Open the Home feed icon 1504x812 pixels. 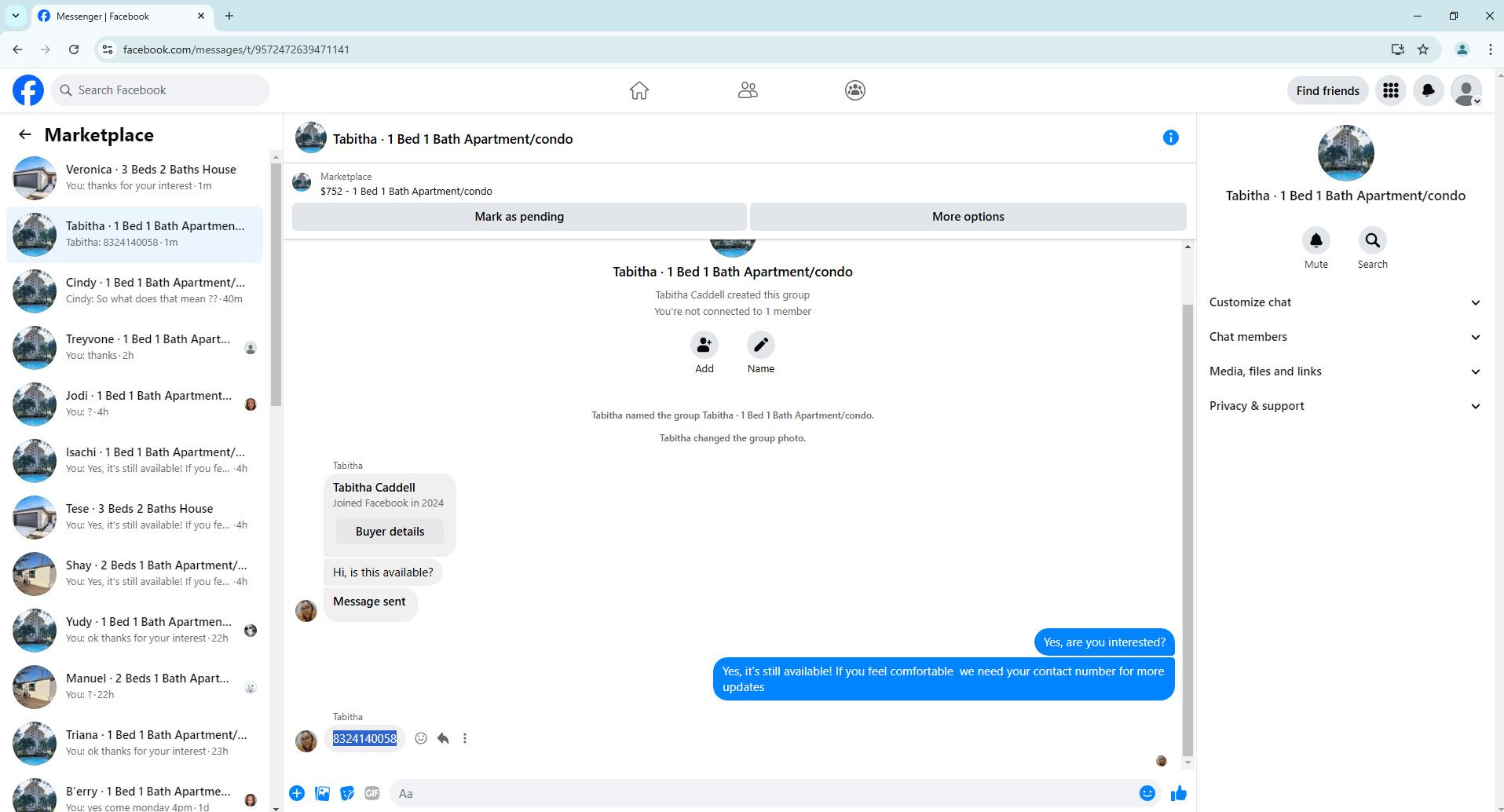pos(639,90)
